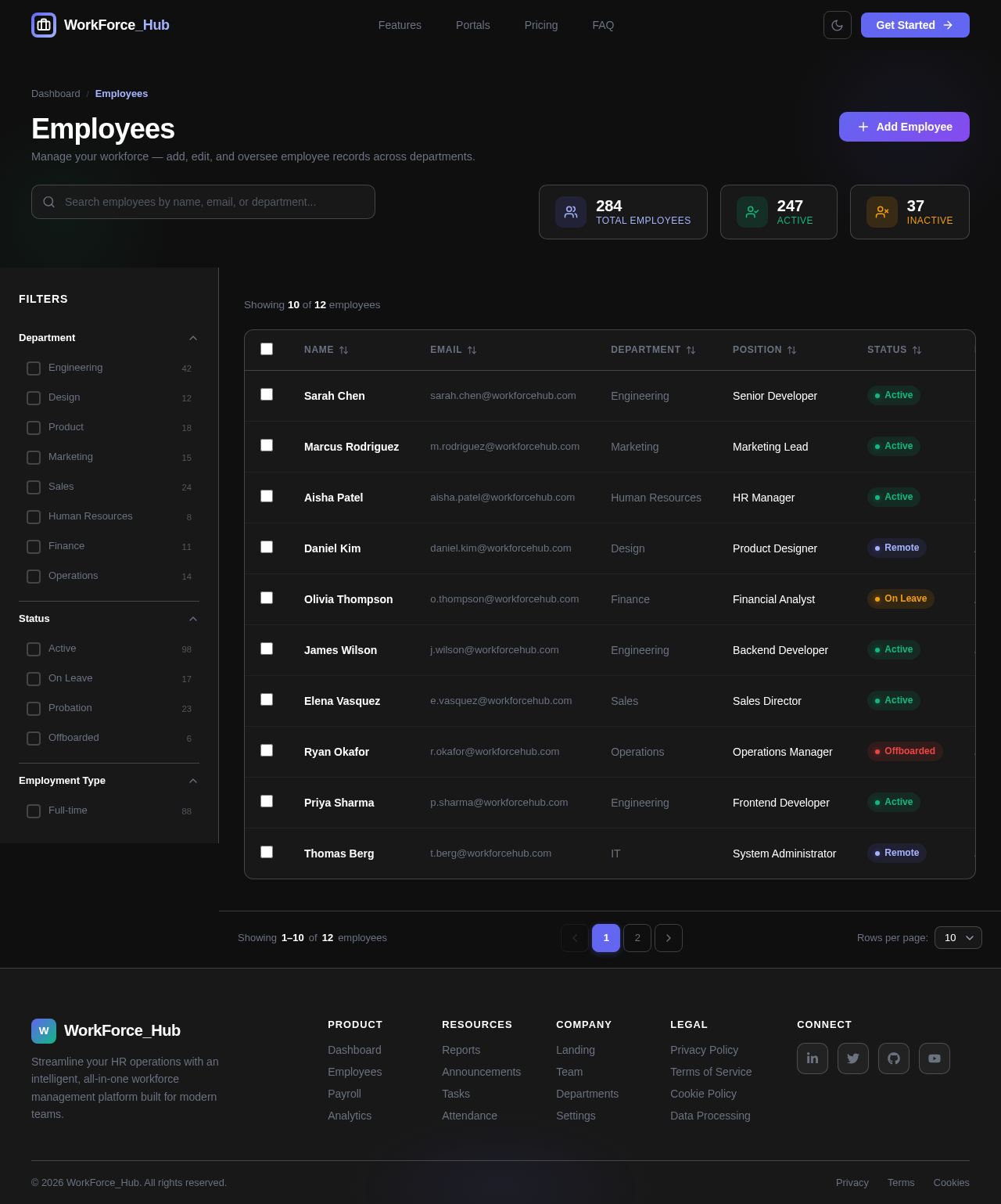Go to previous page arrow

pyautogui.click(x=575, y=938)
